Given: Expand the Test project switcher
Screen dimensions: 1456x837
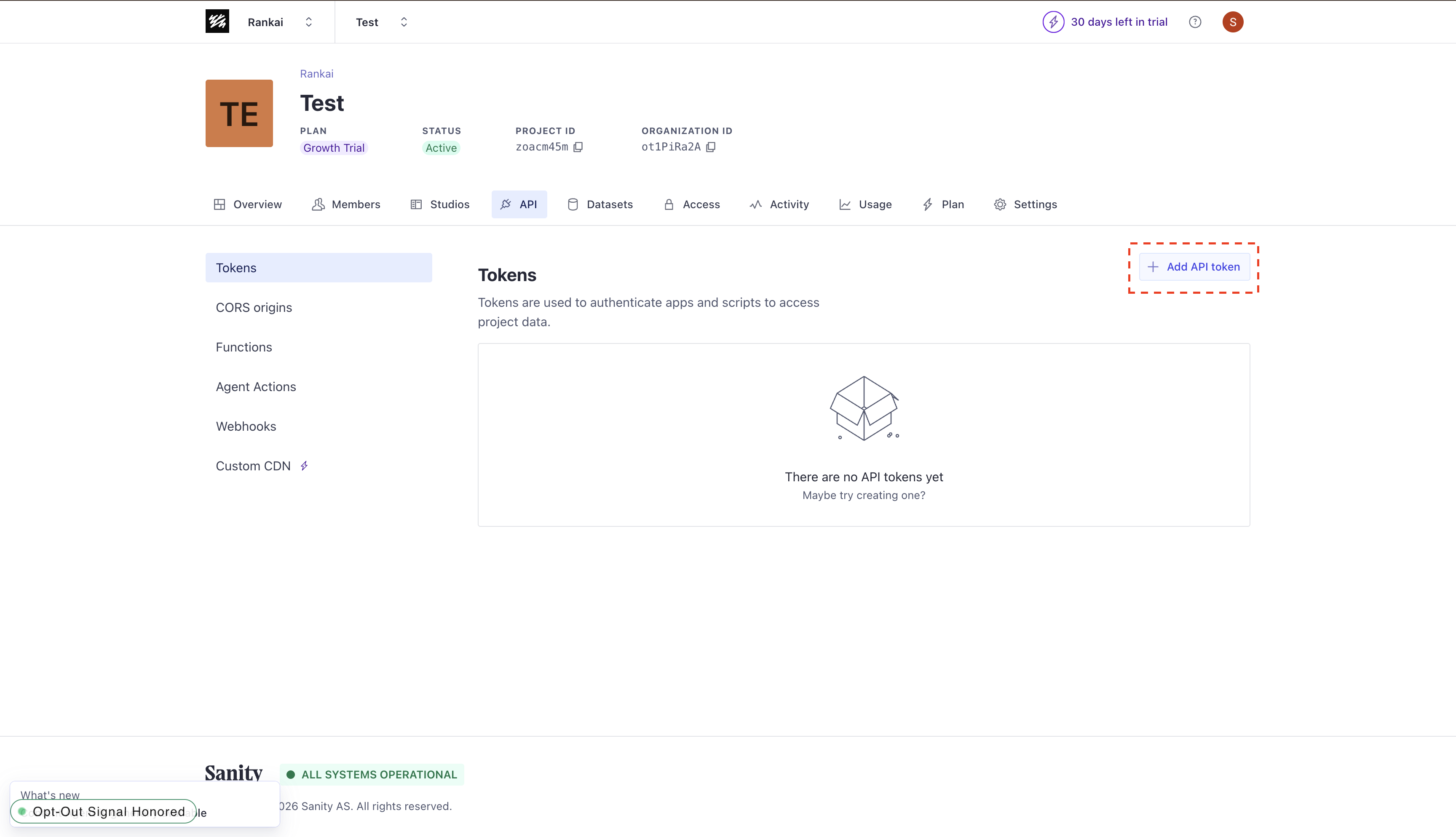Looking at the screenshot, I should [404, 22].
